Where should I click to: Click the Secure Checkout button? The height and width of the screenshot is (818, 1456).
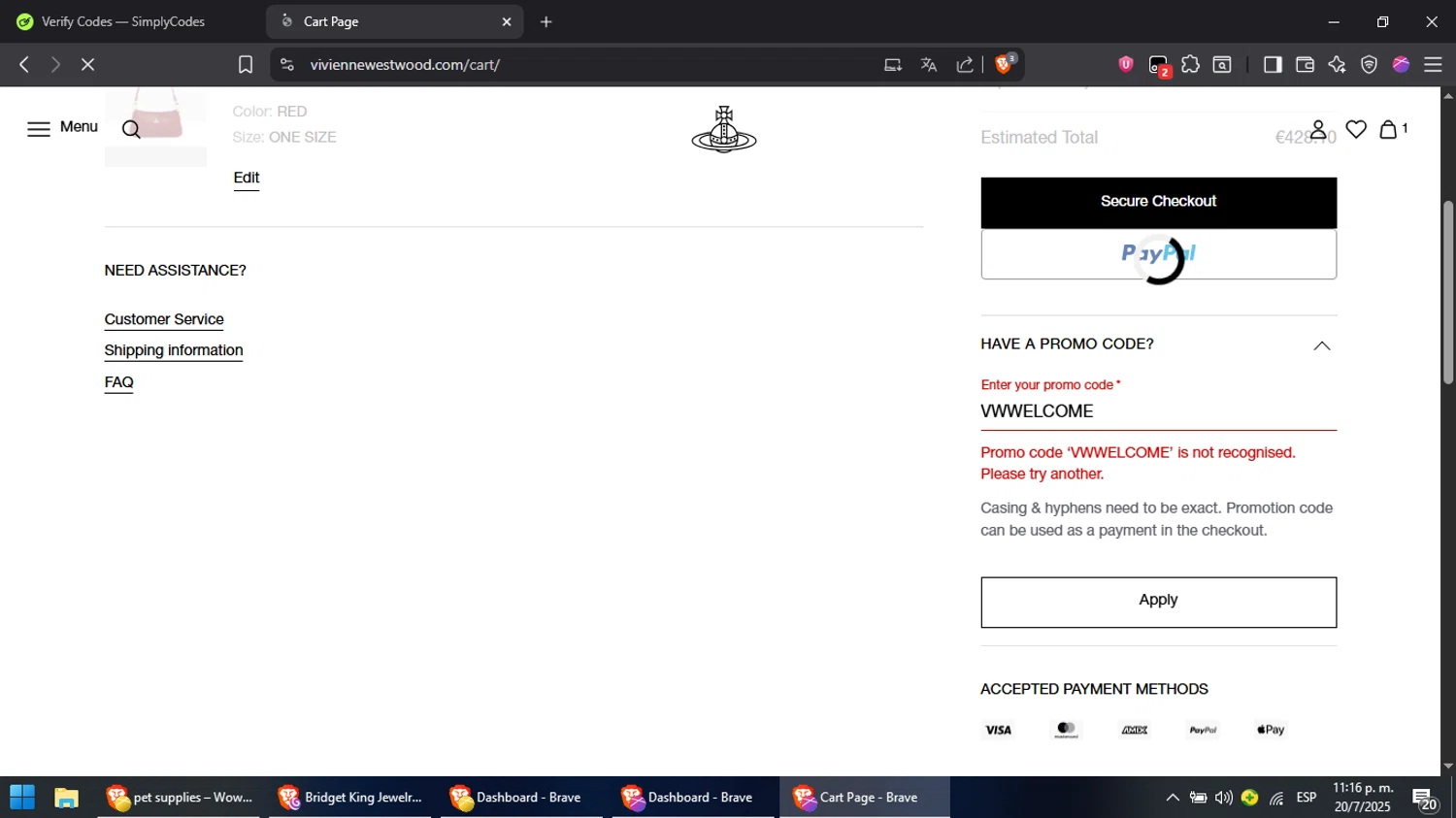(1158, 202)
